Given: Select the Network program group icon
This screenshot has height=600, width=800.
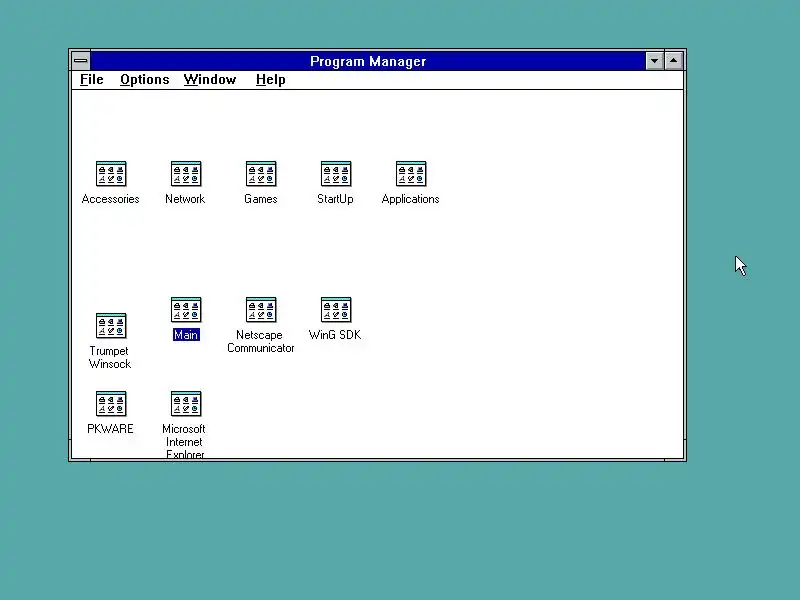Looking at the screenshot, I should [186, 174].
